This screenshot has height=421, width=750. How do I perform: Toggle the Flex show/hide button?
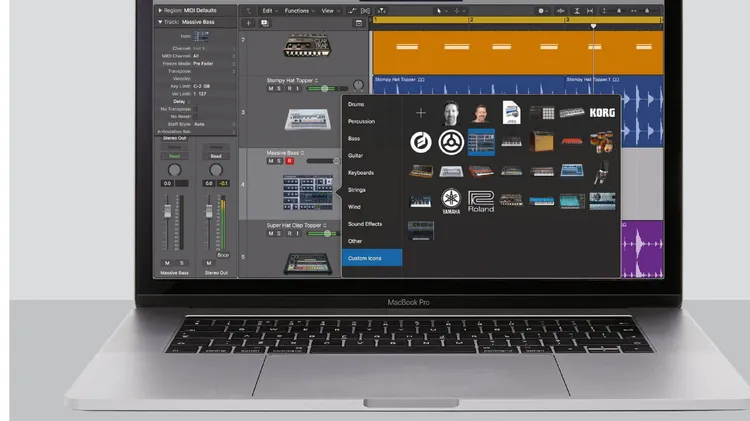point(365,11)
